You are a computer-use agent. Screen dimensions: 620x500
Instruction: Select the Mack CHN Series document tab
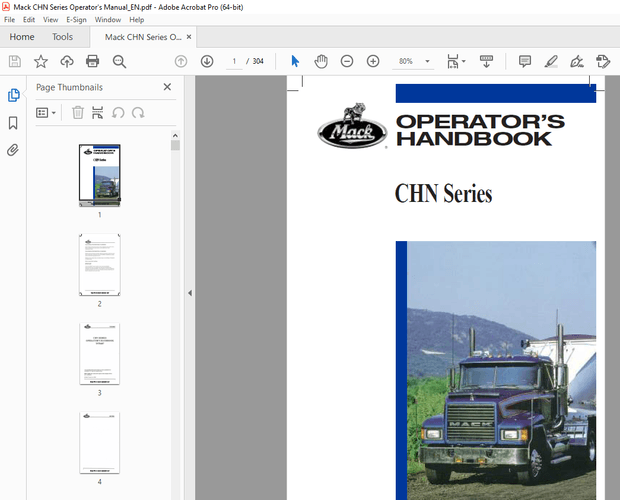coord(143,37)
